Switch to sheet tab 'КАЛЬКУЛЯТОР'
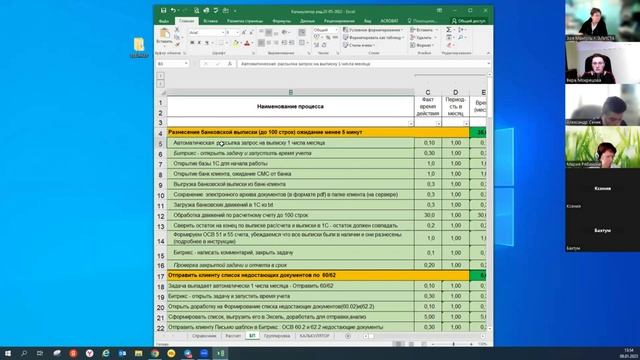Viewport: 640px width, 360px height. pyautogui.click(x=314, y=336)
